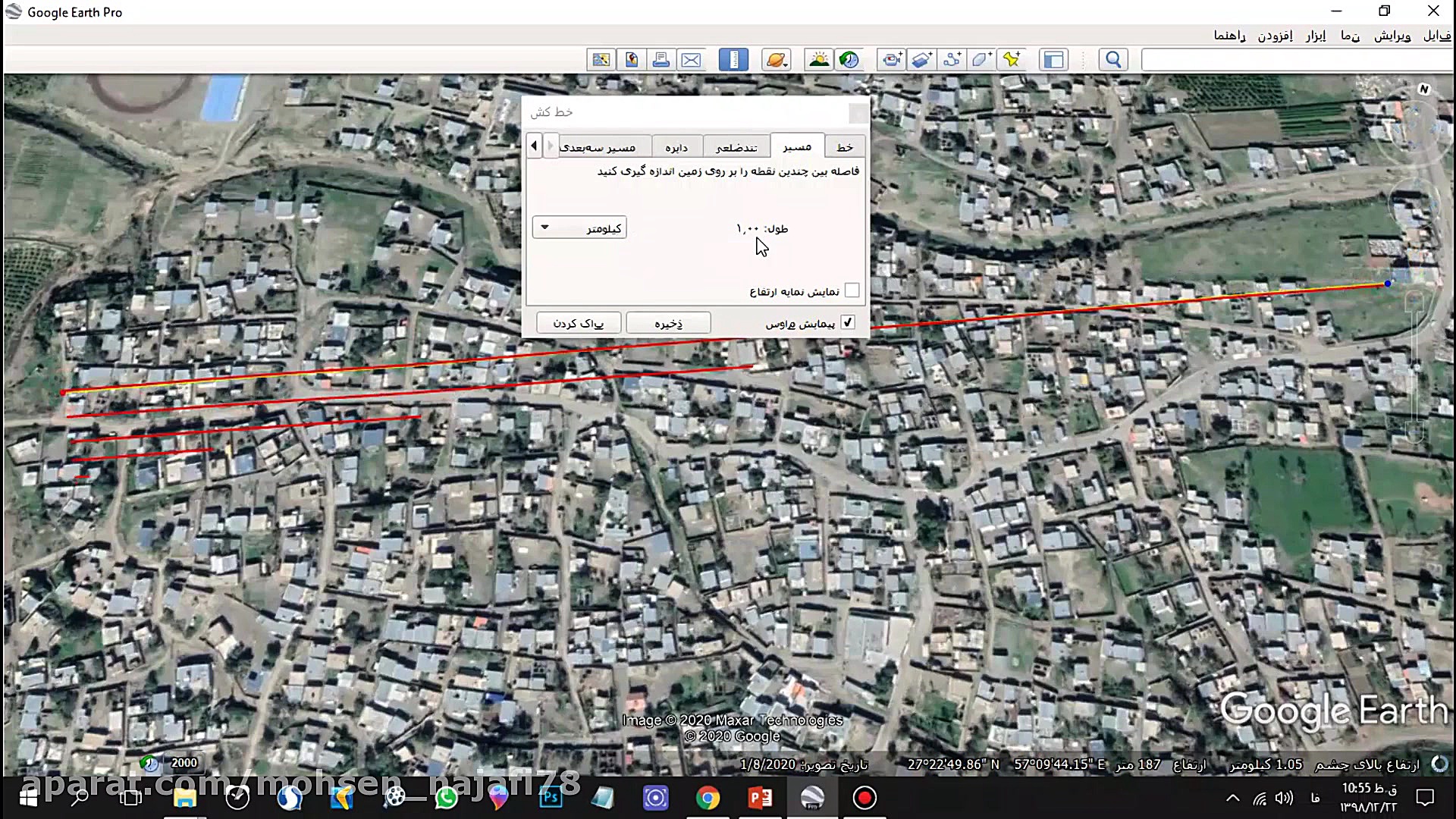Screen dimensions: 1456x819
Task: Click the add polygon icon
Action: (x=981, y=60)
